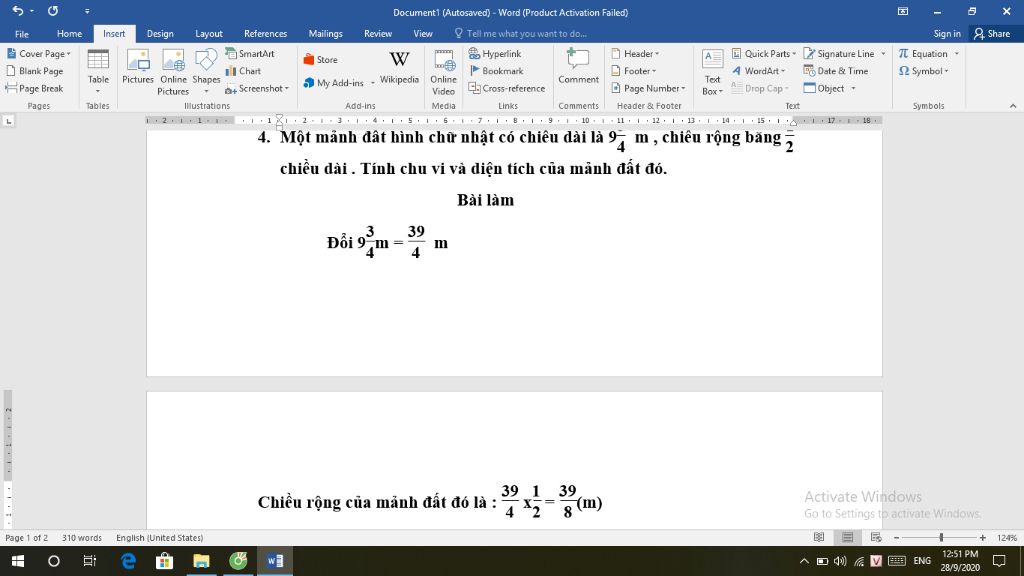Insert a Page Break
Screen dimensions: 1024x576
(35, 88)
